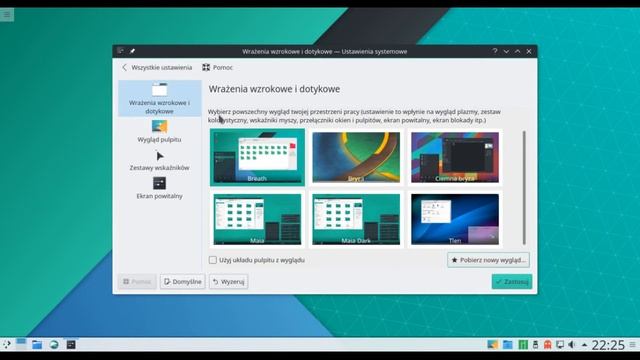Open Wygląd pulpitu settings page

(160, 131)
